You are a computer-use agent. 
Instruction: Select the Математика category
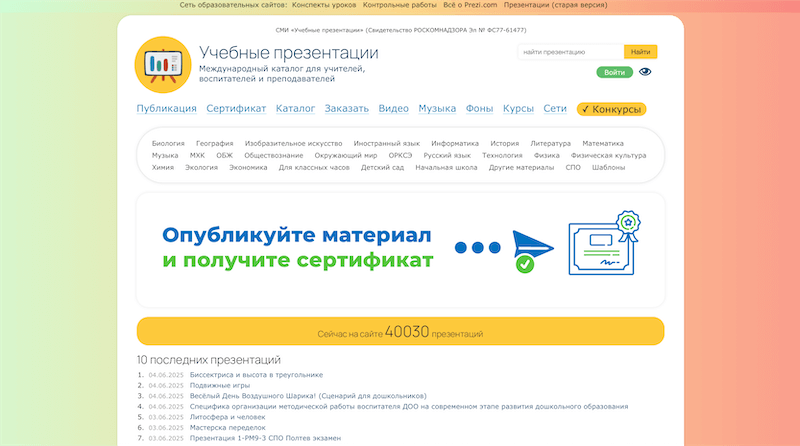(x=603, y=143)
